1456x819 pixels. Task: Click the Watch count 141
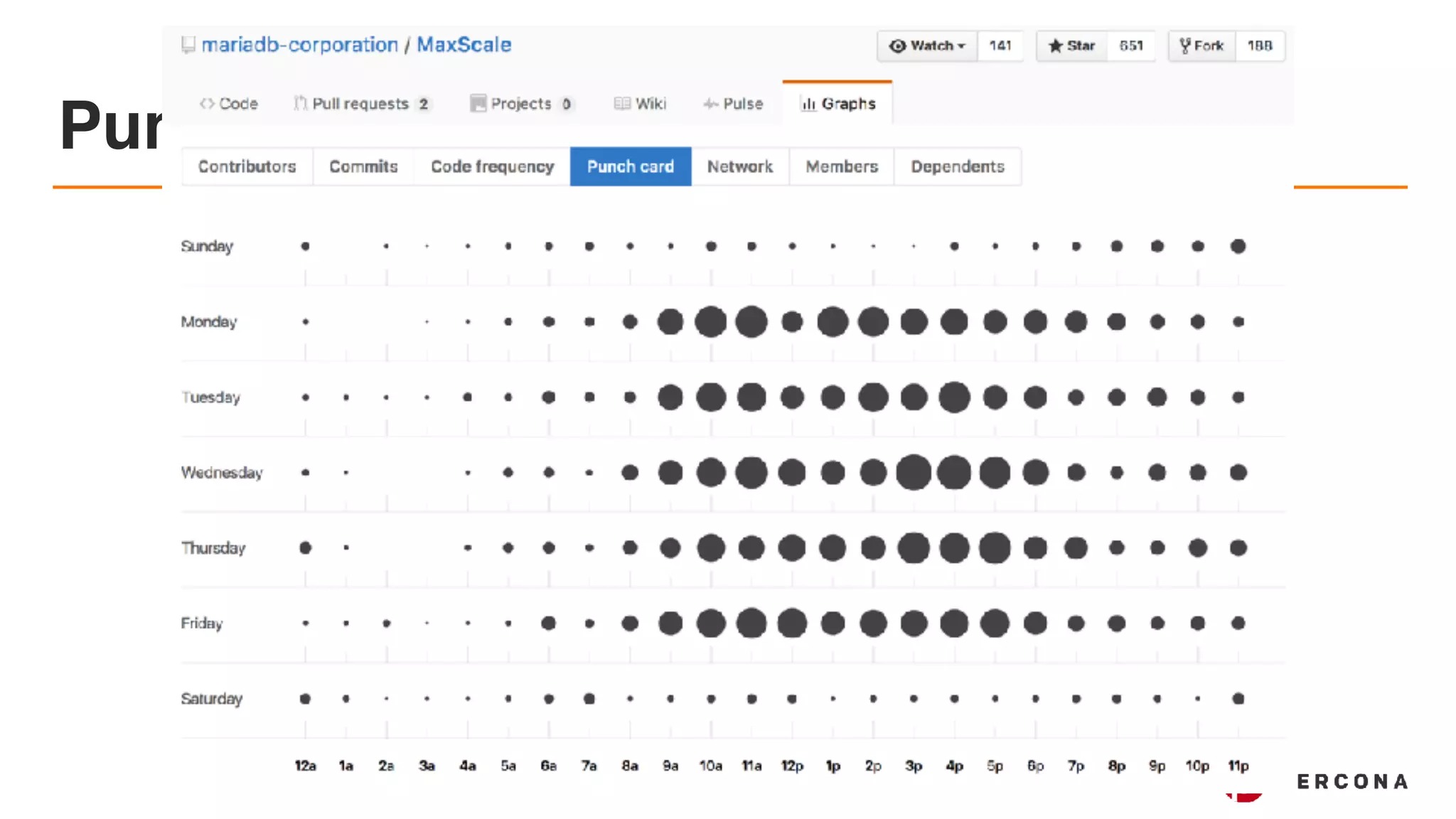pos(1000,46)
